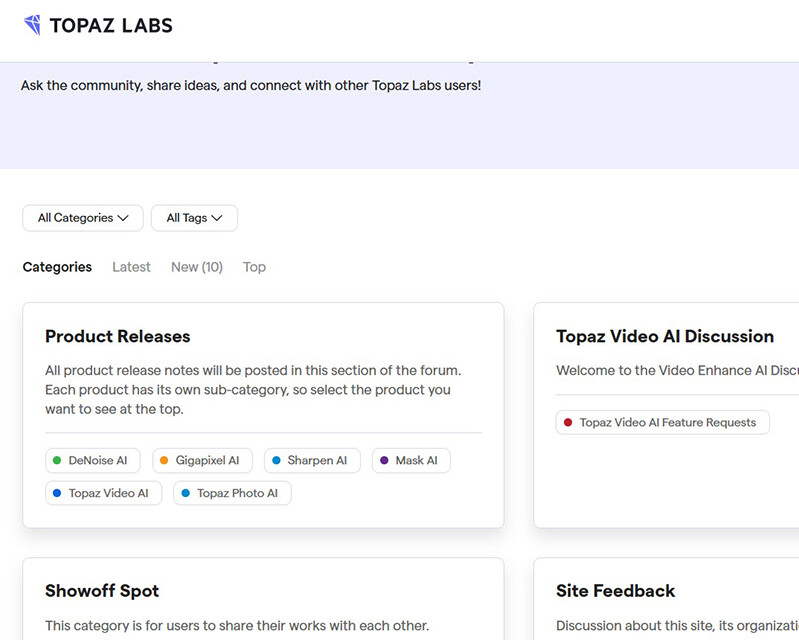The height and width of the screenshot is (640, 799).
Task: Open the All Categories dropdown
Action: point(83,218)
